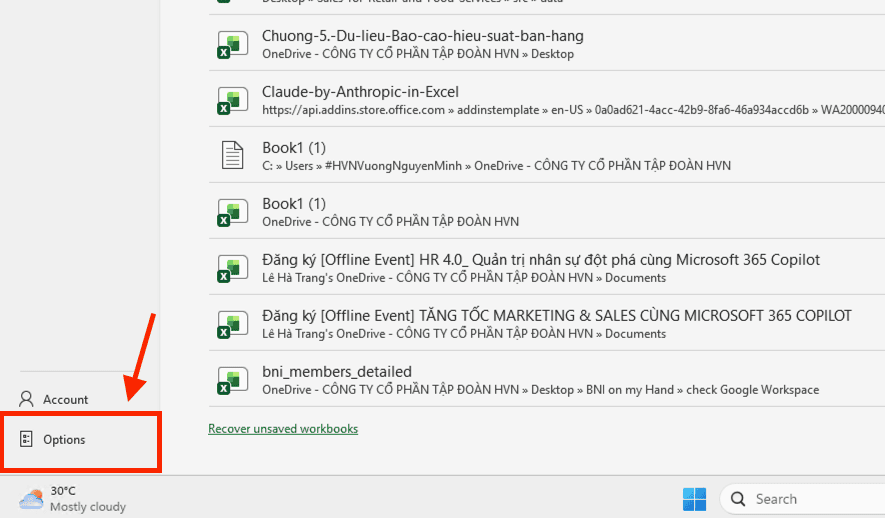The image size is (885, 518).
Task: Click the Account person icon
Action: [x=26, y=399]
